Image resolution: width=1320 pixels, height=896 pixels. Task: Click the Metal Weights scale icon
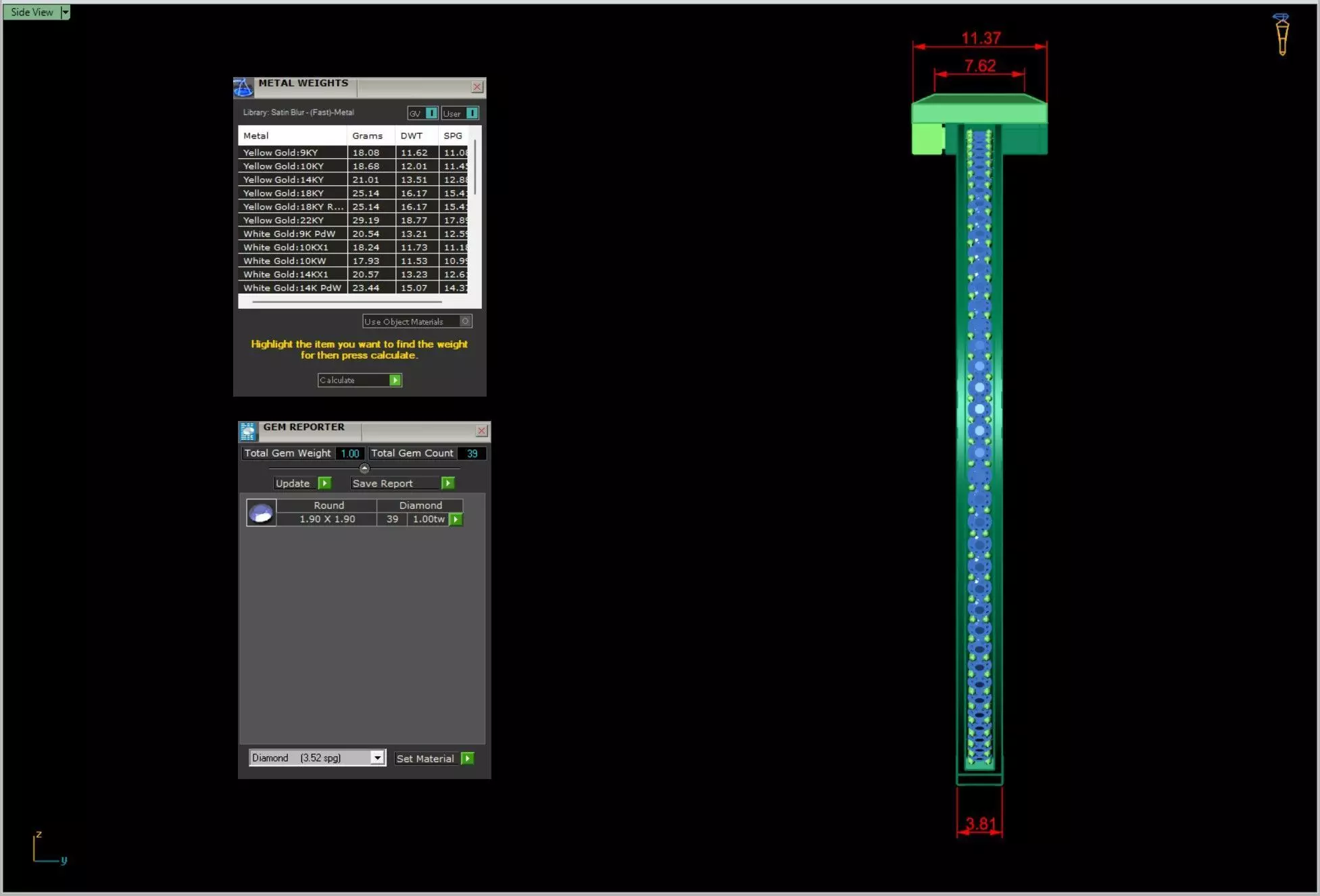243,87
